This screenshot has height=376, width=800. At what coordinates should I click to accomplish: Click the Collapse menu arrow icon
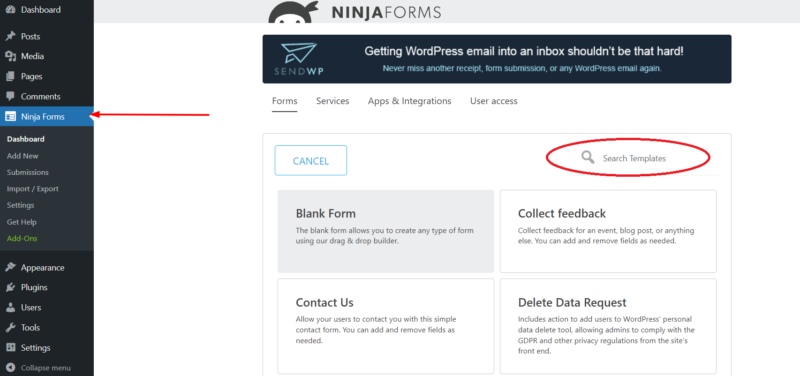click(x=10, y=368)
